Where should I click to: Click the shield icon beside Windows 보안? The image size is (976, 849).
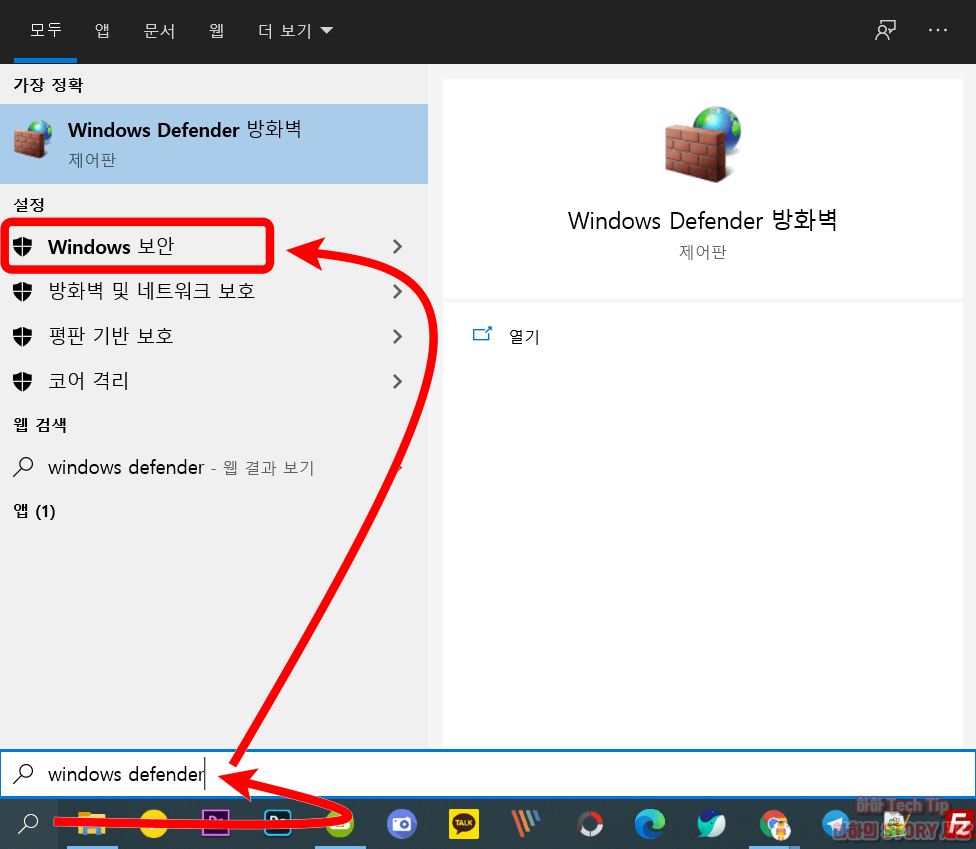23,246
